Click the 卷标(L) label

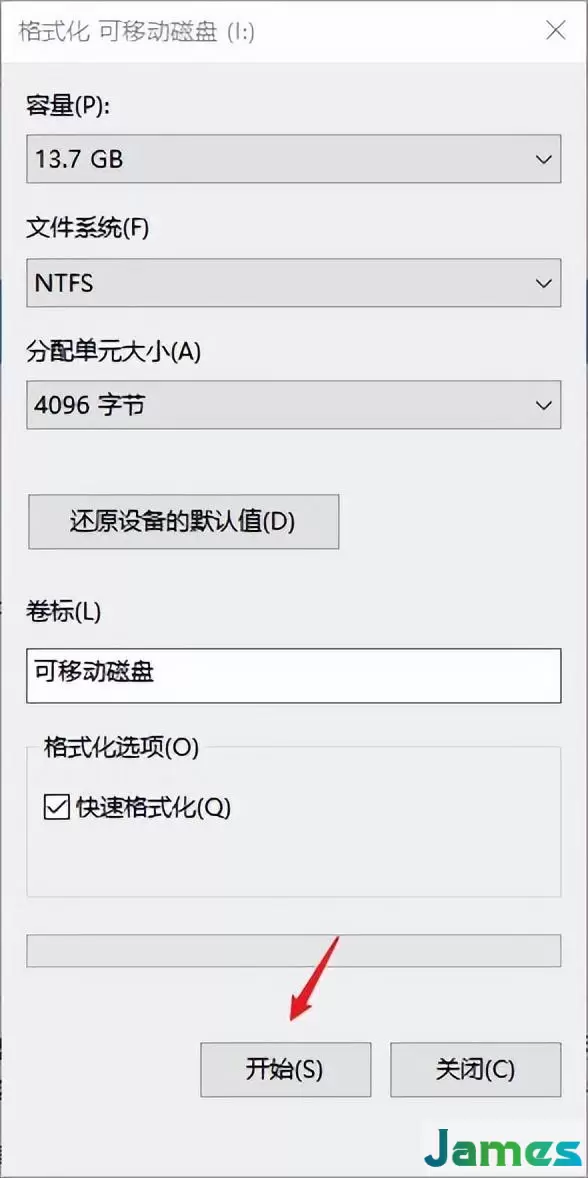pyautogui.click(x=63, y=612)
